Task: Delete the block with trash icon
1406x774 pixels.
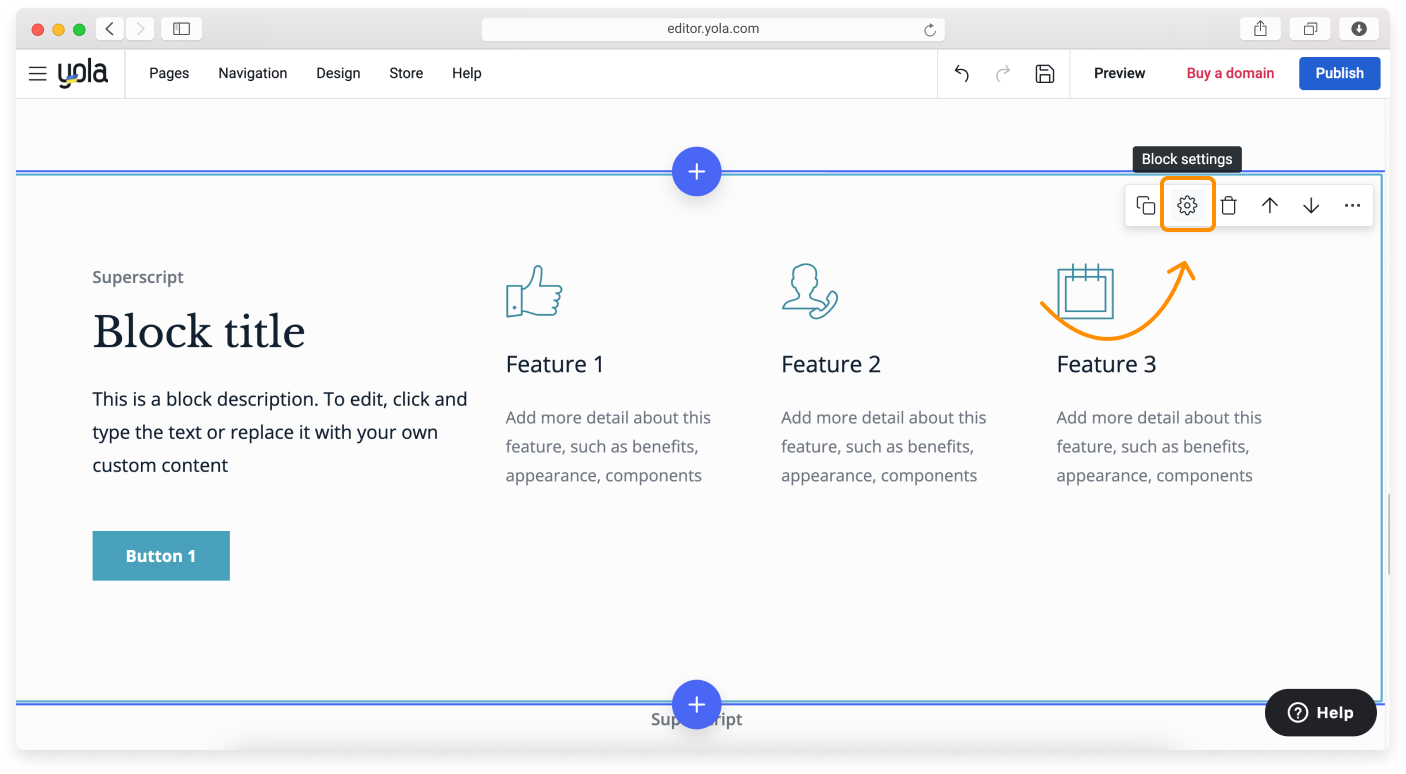Action: tap(1229, 205)
